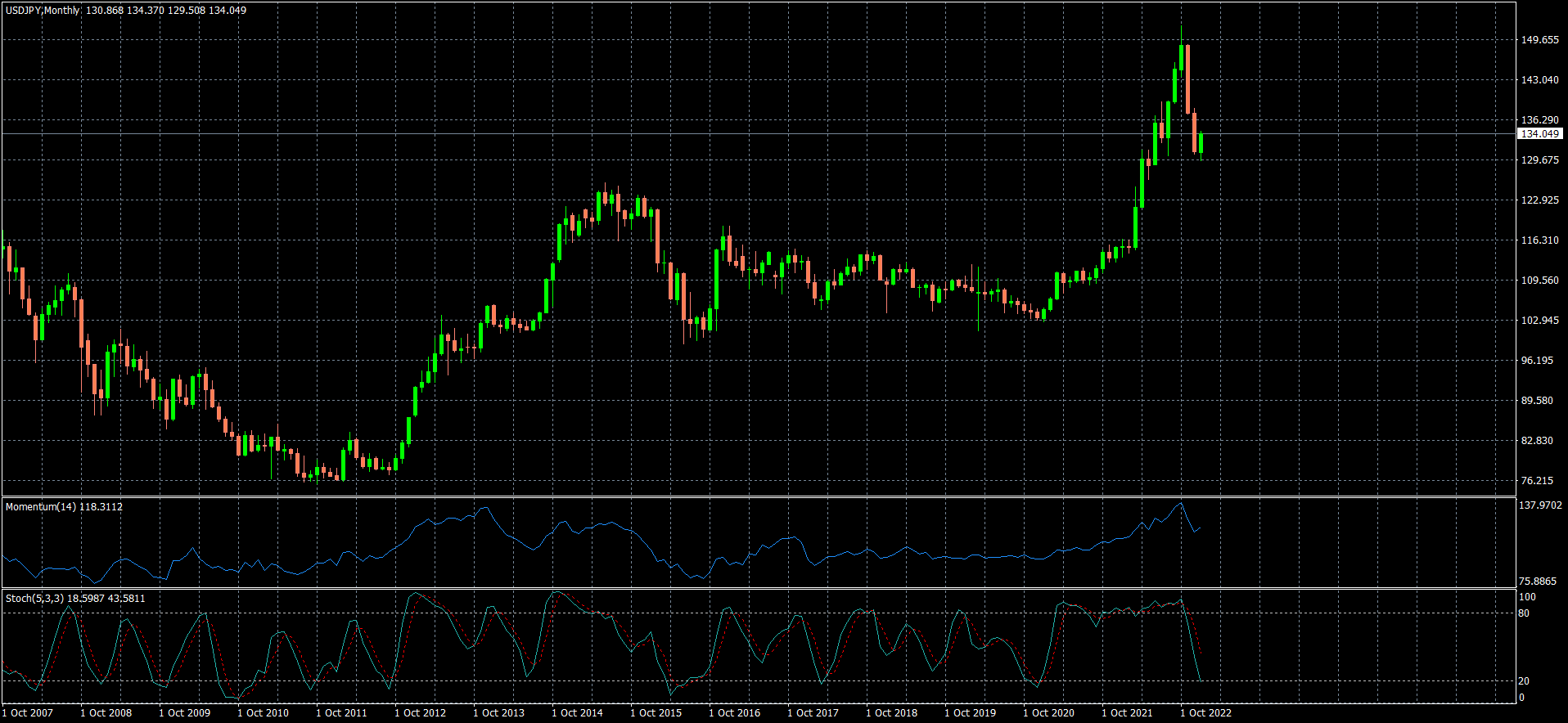Click the 1 Oct 2018 date label
Image resolution: width=1568 pixels, height=723 pixels.
point(892,713)
